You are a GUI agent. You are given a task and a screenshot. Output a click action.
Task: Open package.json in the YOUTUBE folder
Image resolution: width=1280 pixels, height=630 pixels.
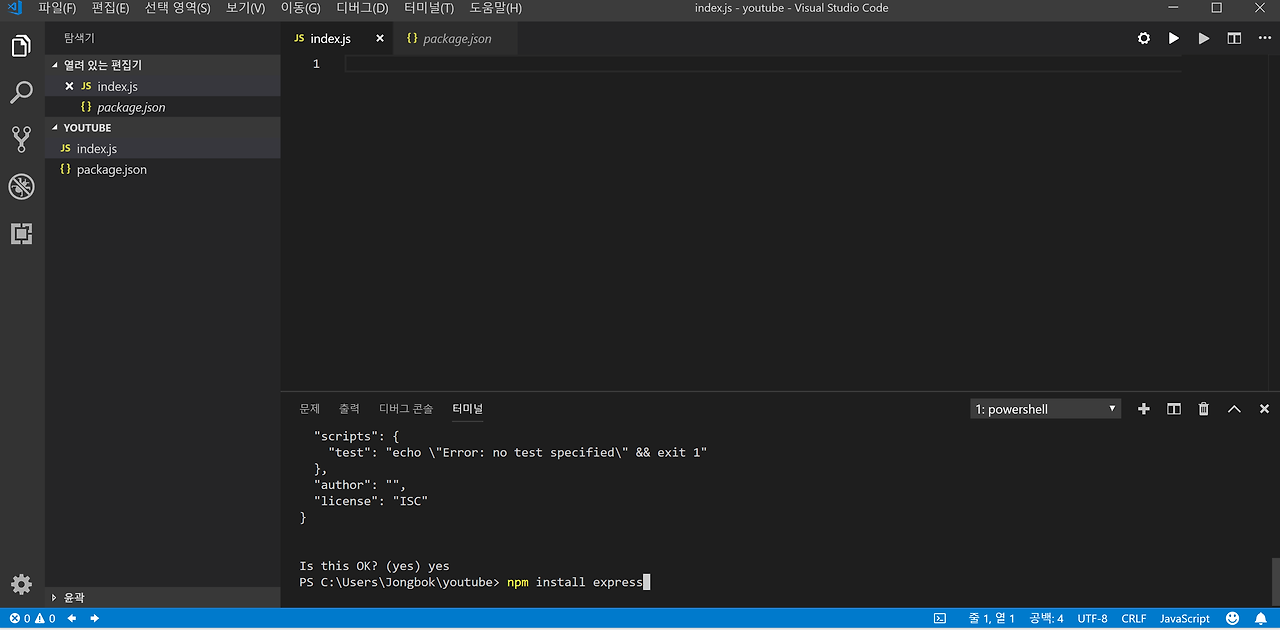click(x=163, y=170)
